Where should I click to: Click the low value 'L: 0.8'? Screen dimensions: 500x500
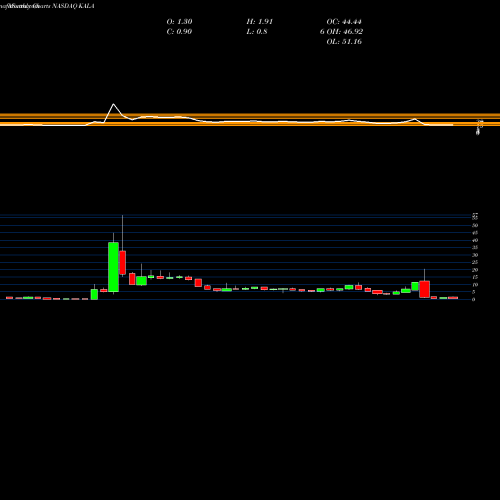(257, 32)
